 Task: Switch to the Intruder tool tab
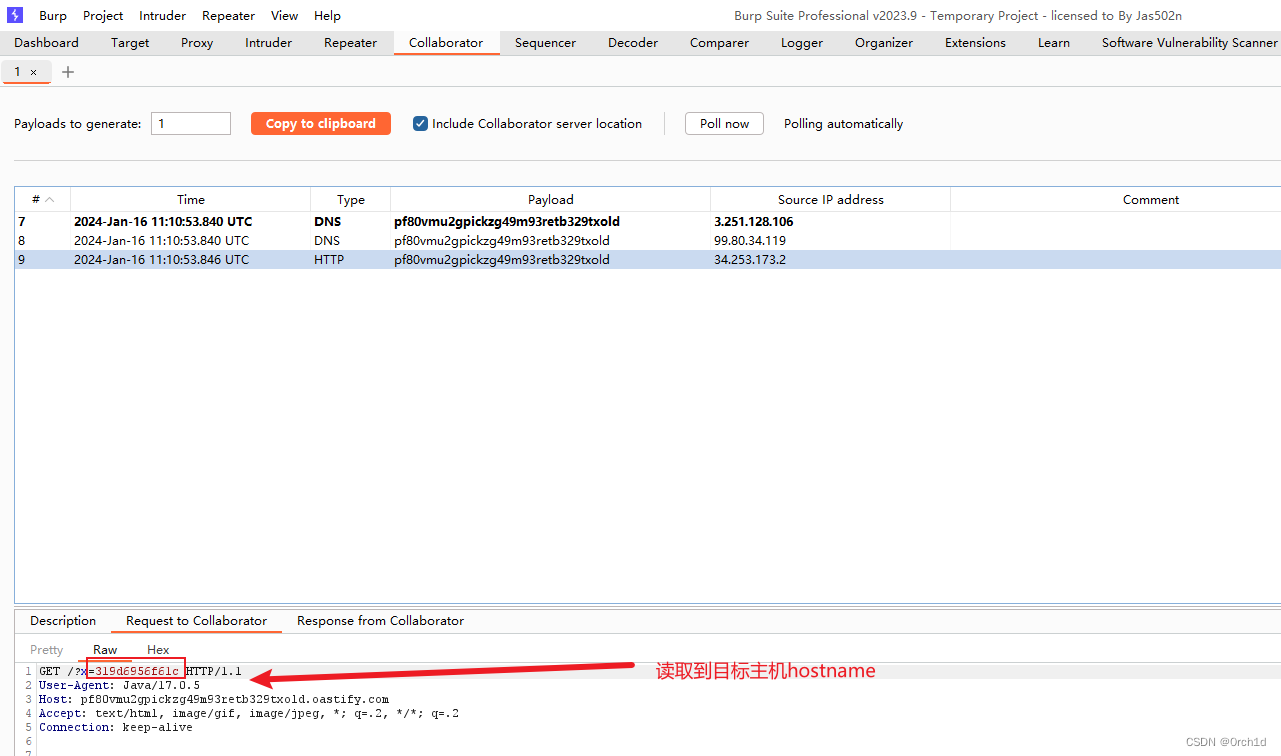pyautogui.click(x=269, y=43)
